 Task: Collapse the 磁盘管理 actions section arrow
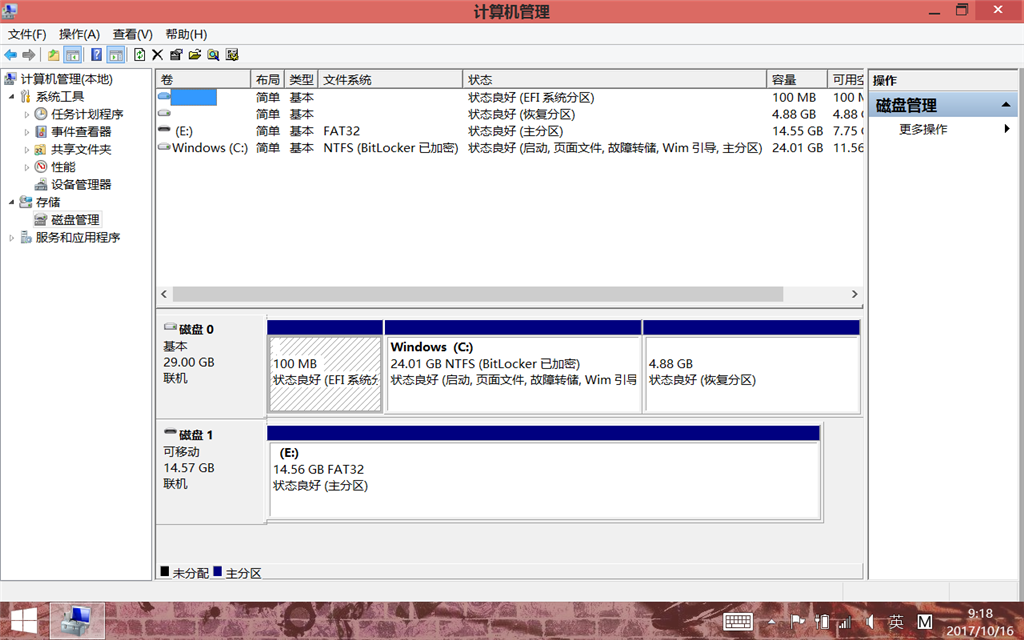[1006, 105]
